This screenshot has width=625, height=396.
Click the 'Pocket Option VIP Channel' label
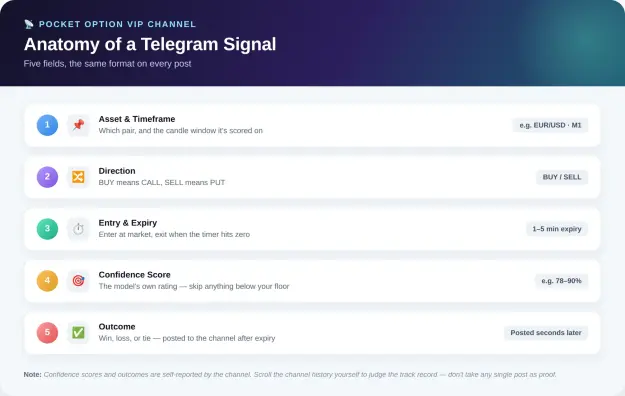click(x=117, y=24)
